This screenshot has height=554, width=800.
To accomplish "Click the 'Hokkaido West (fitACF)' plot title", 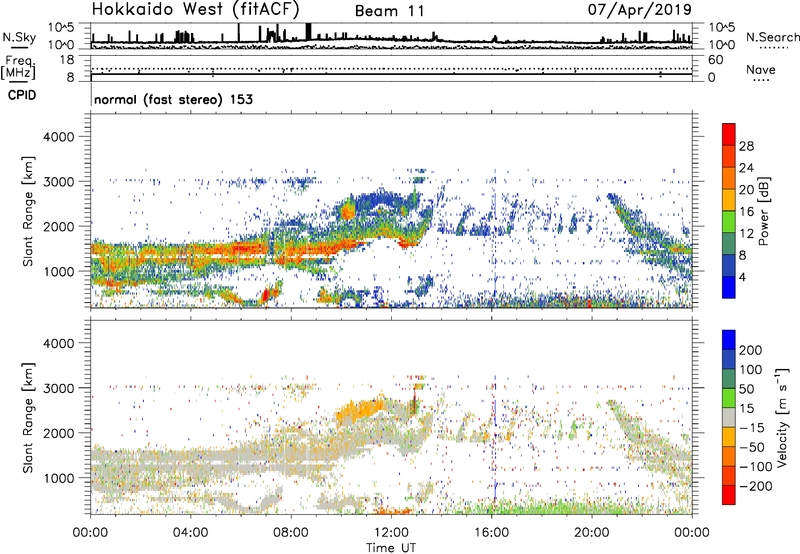I will pyautogui.click(x=195, y=9).
